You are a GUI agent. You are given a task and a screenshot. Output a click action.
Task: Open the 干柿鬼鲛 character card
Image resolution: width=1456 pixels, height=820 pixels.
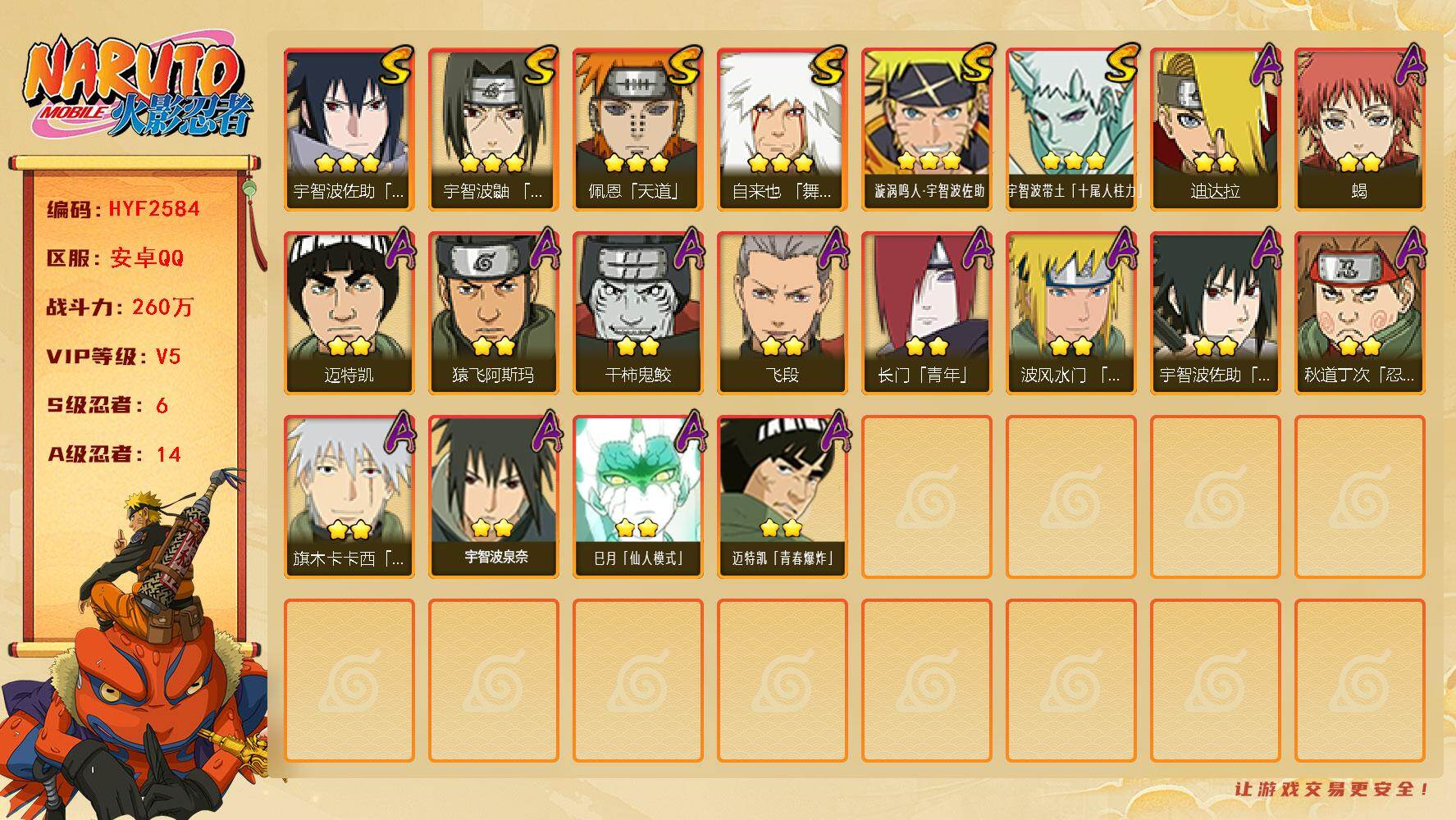tap(637, 313)
